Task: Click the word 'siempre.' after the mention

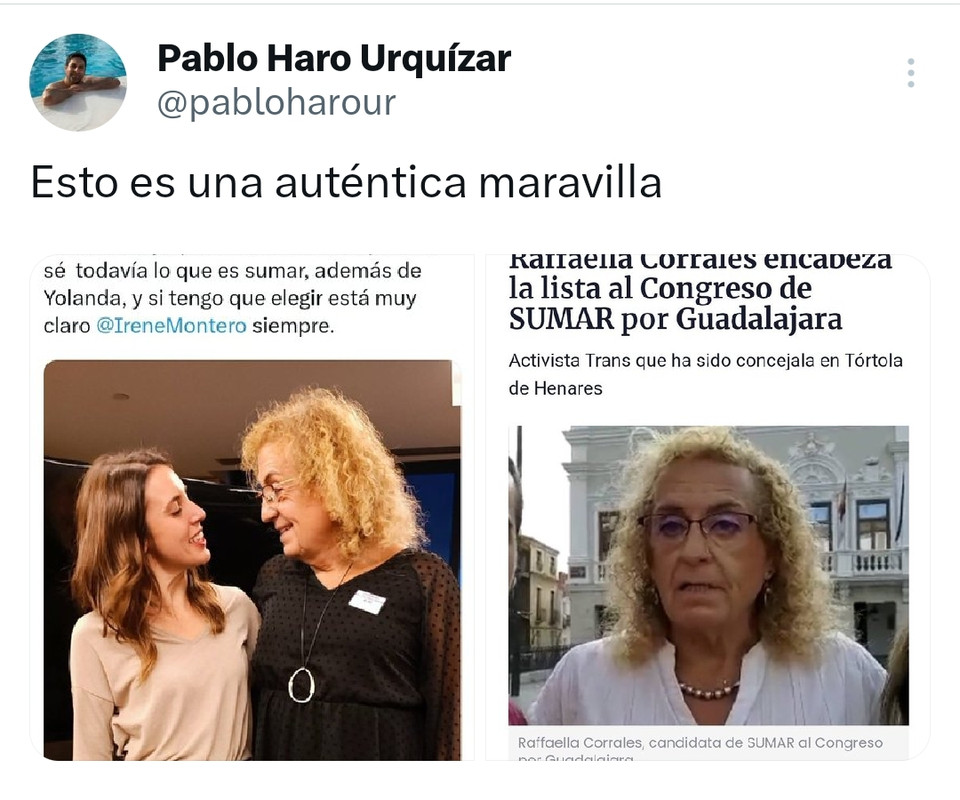Action: 293,326
